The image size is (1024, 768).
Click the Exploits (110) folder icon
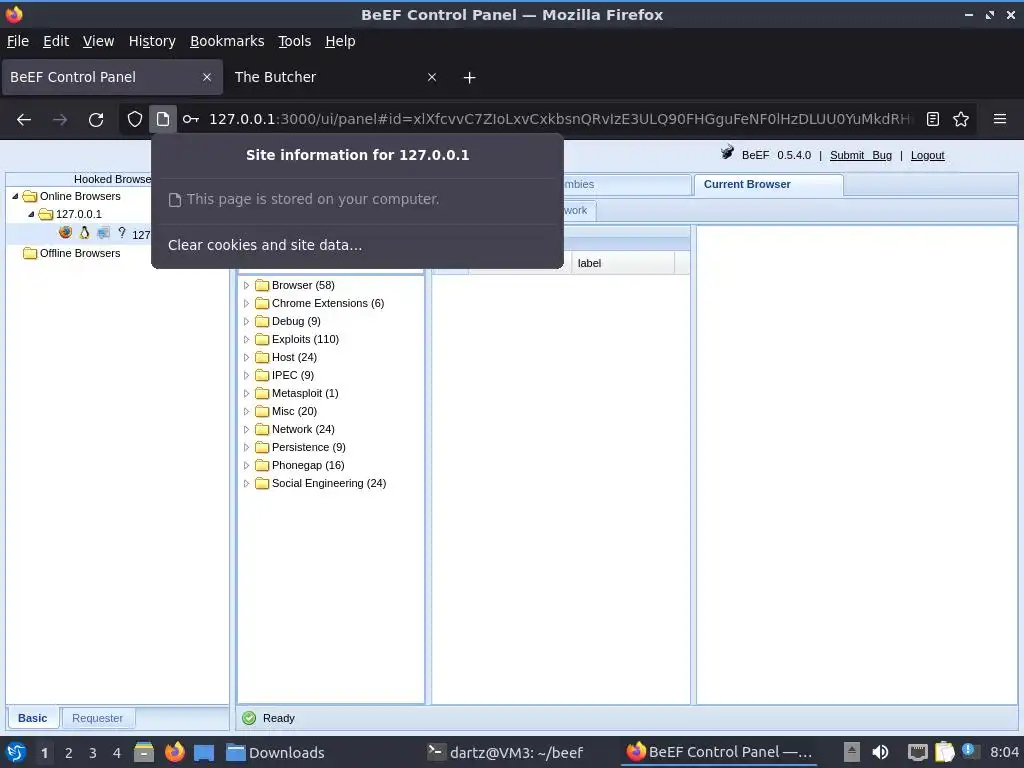click(x=262, y=340)
